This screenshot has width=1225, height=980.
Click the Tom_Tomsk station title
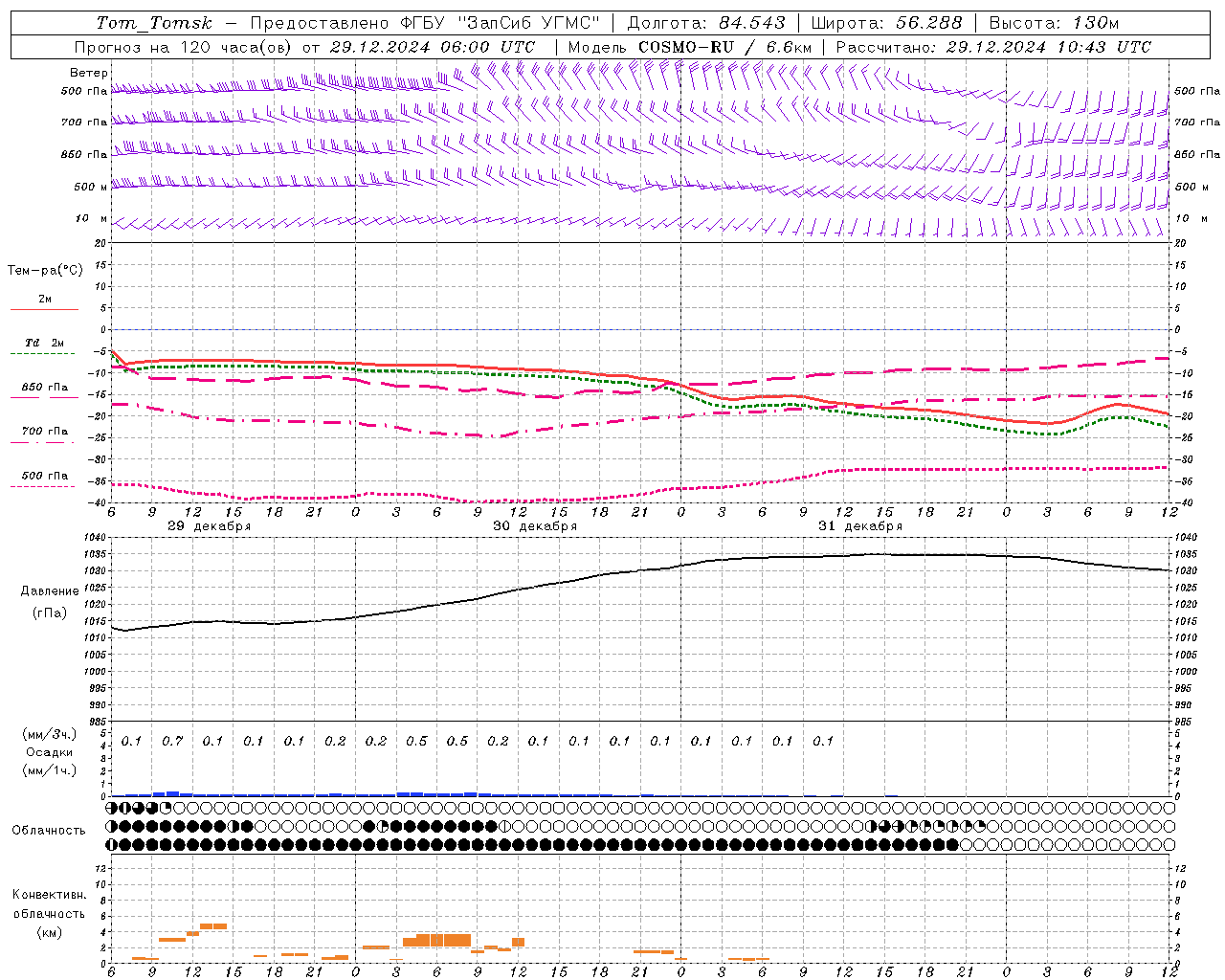[x=154, y=23]
